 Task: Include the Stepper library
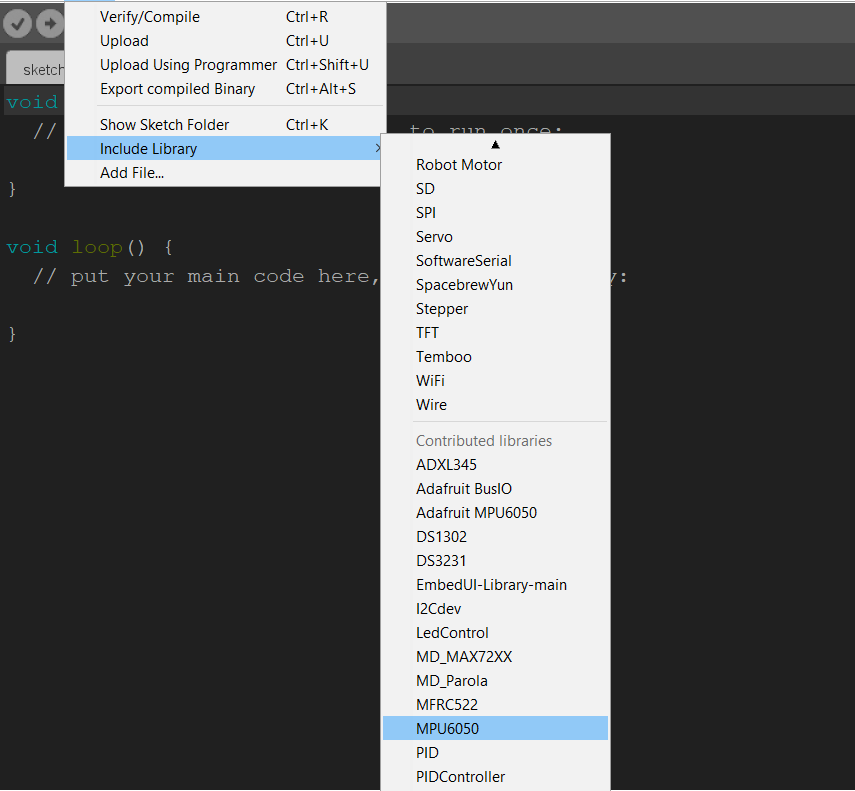[x=495, y=309]
